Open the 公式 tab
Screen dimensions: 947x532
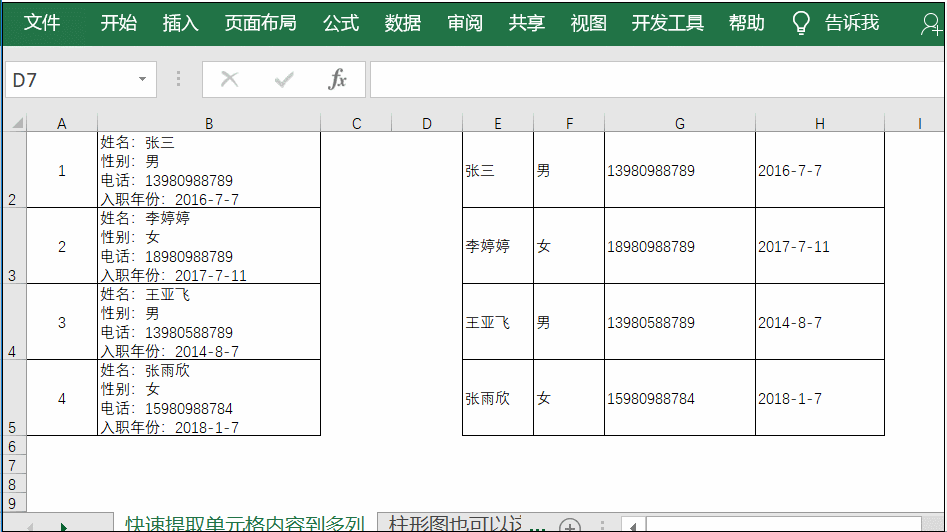341,23
